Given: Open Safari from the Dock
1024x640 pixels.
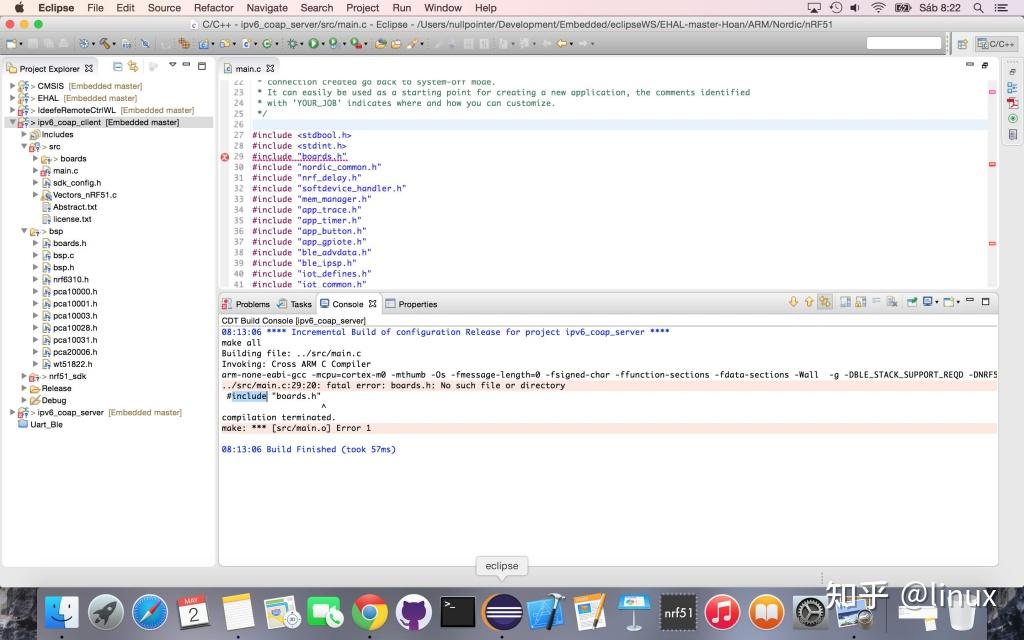Looking at the screenshot, I should [x=150, y=613].
